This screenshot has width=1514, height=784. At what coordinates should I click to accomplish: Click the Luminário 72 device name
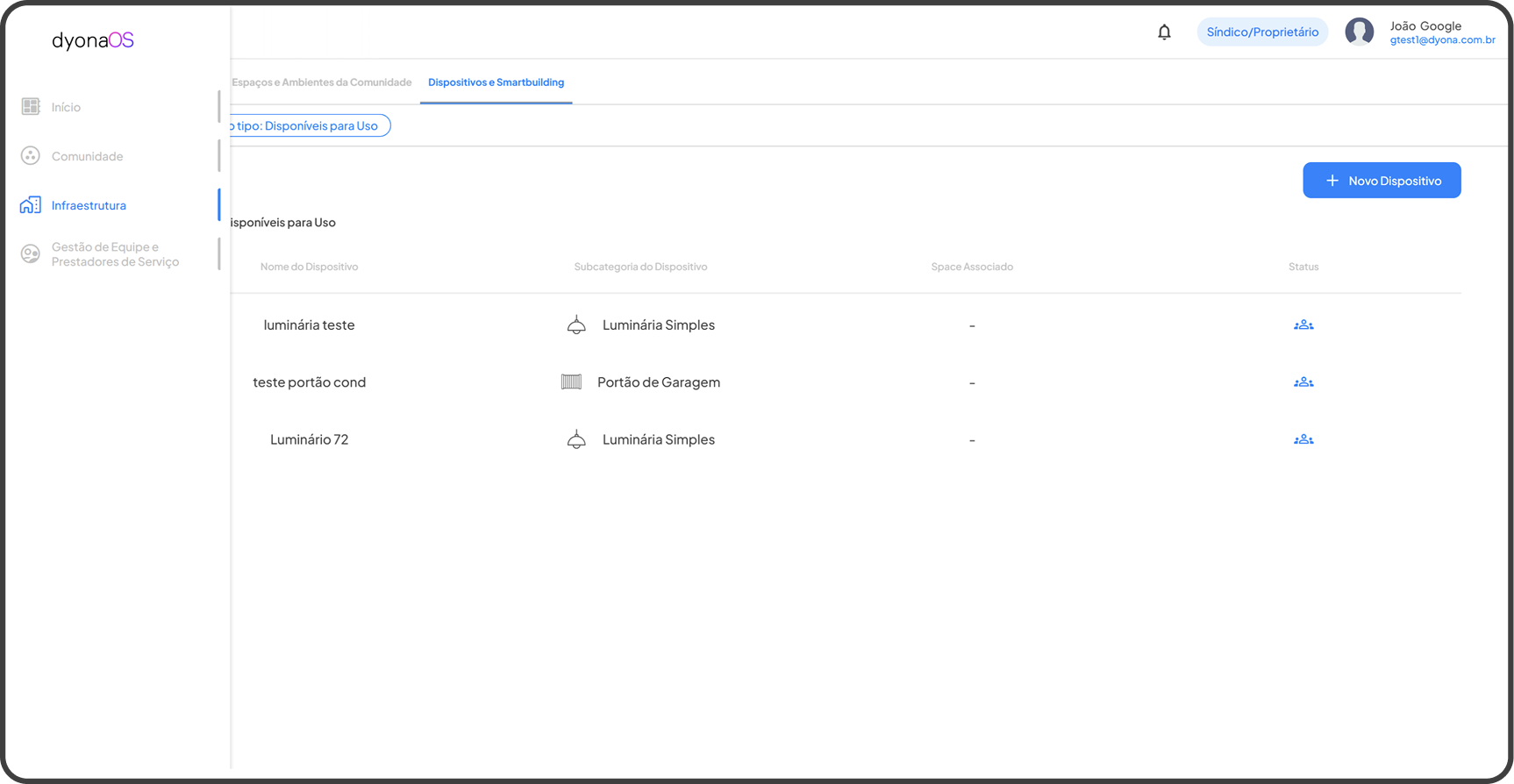click(x=309, y=439)
